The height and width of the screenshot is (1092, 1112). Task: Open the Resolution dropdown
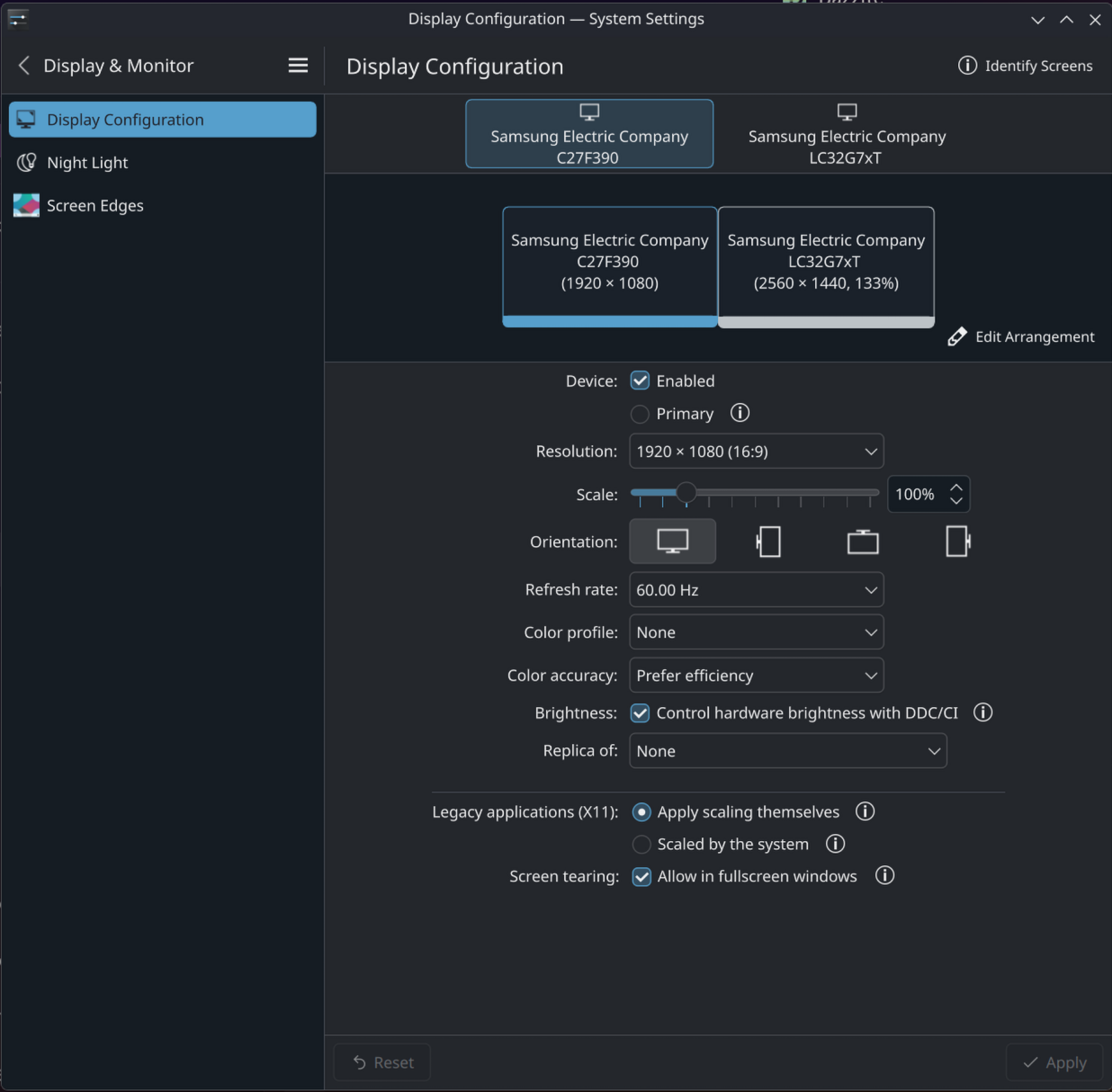[x=757, y=452]
